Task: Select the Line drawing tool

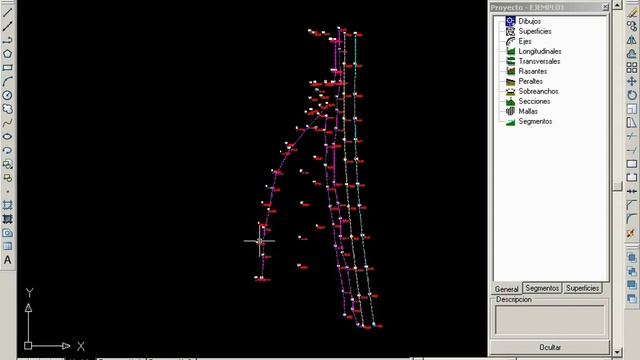Action: click(7, 12)
